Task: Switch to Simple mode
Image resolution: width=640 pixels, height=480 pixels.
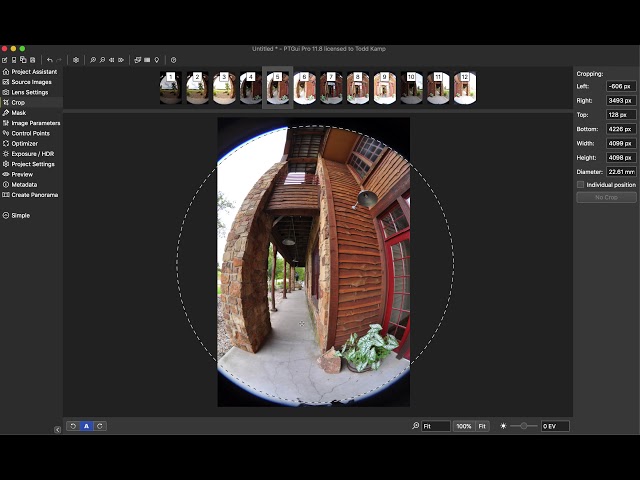Action: click(x=16, y=215)
